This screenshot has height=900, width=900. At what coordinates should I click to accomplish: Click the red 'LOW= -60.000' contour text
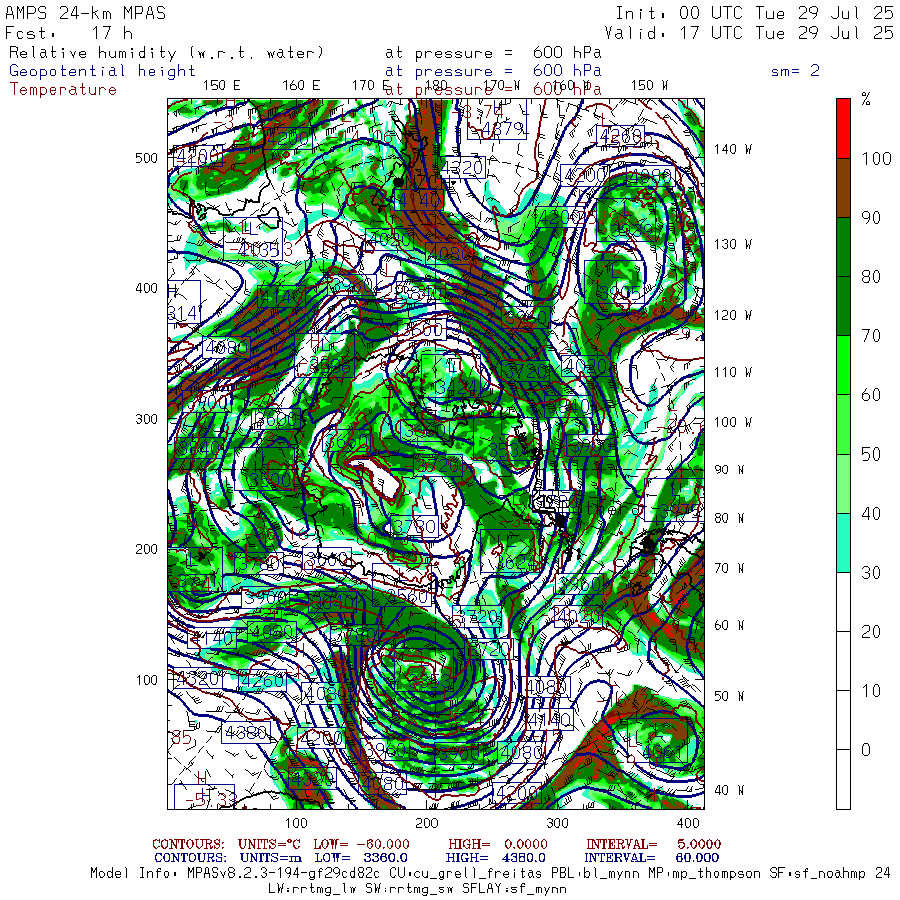pyautogui.click(x=362, y=844)
